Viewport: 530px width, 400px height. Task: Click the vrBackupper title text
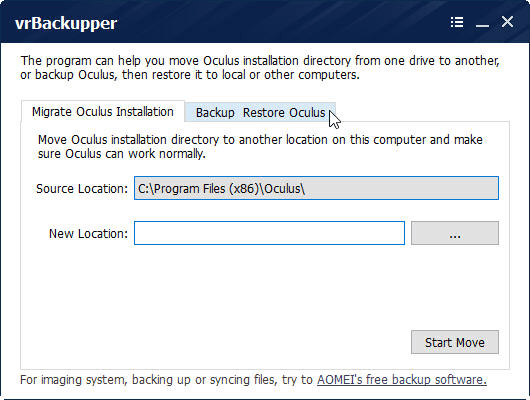click(x=66, y=24)
